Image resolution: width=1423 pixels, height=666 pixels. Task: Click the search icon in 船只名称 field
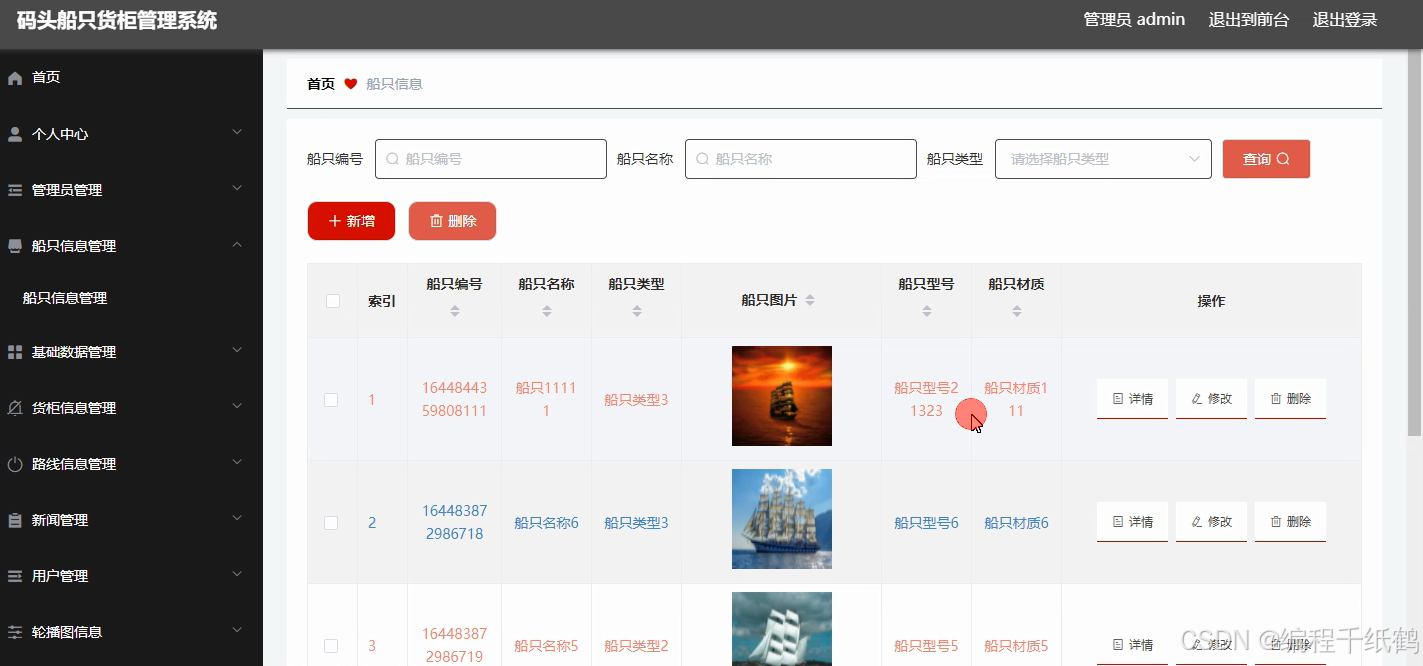tap(702, 159)
